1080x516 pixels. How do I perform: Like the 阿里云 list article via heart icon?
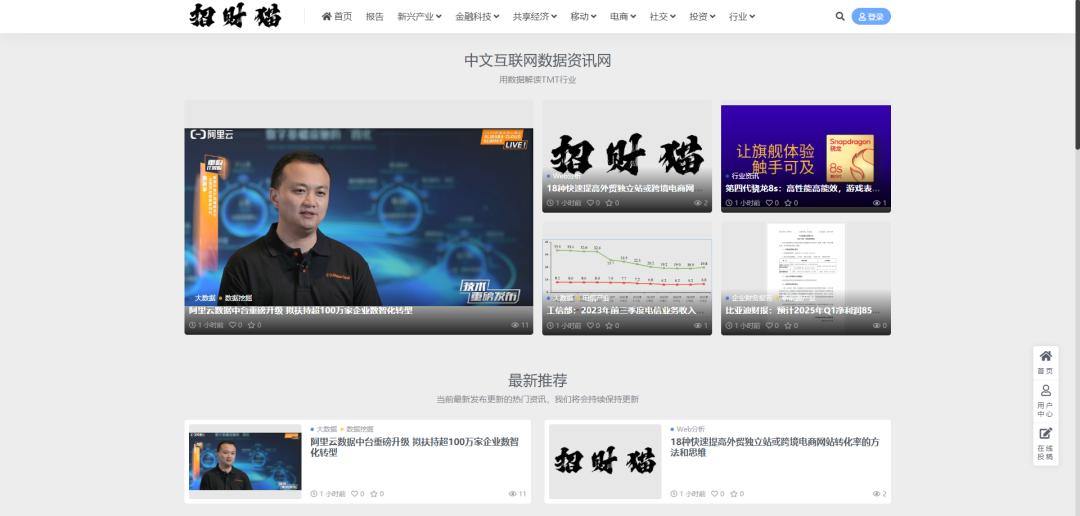(x=357, y=494)
